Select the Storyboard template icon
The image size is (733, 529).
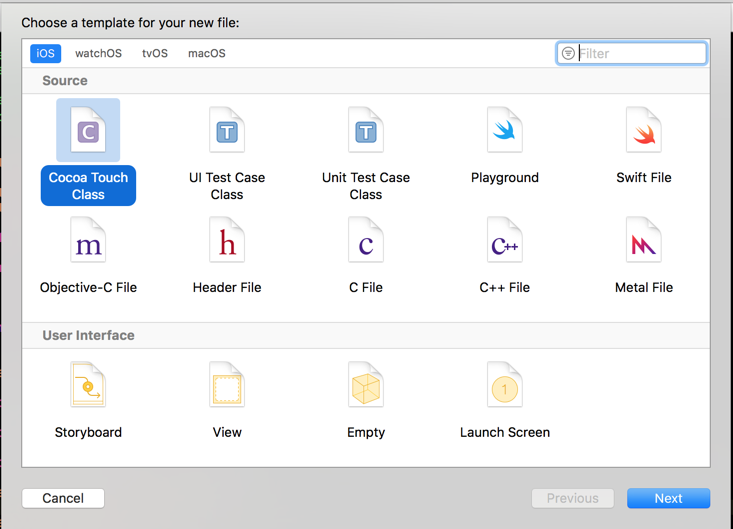point(88,386)
